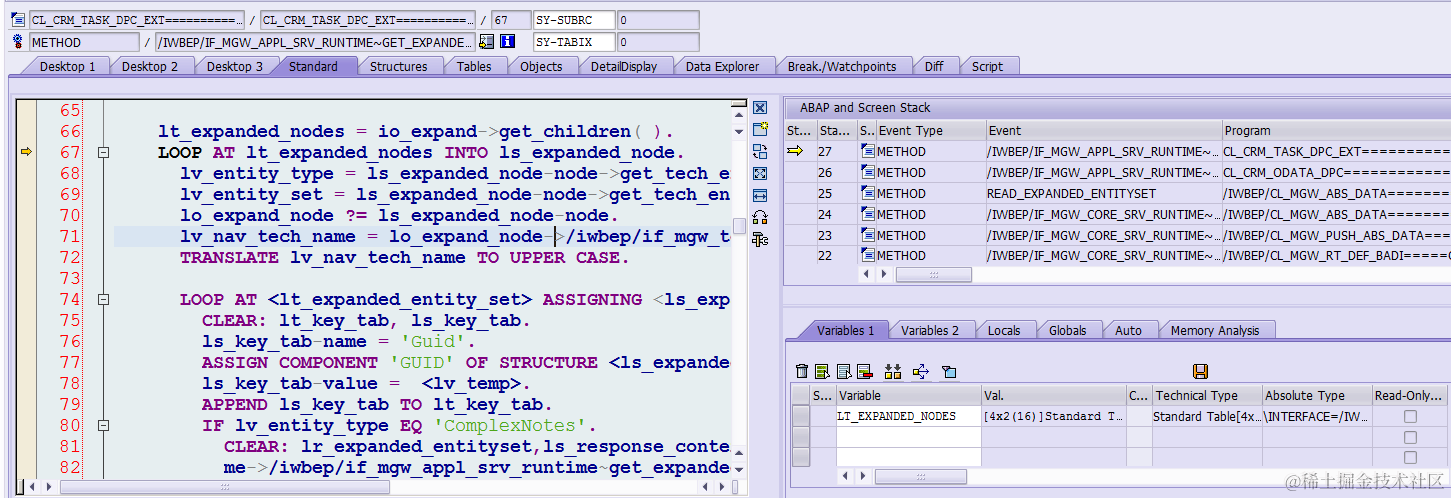Open the Objects tab
The image size is (1451, 498).
541,66
